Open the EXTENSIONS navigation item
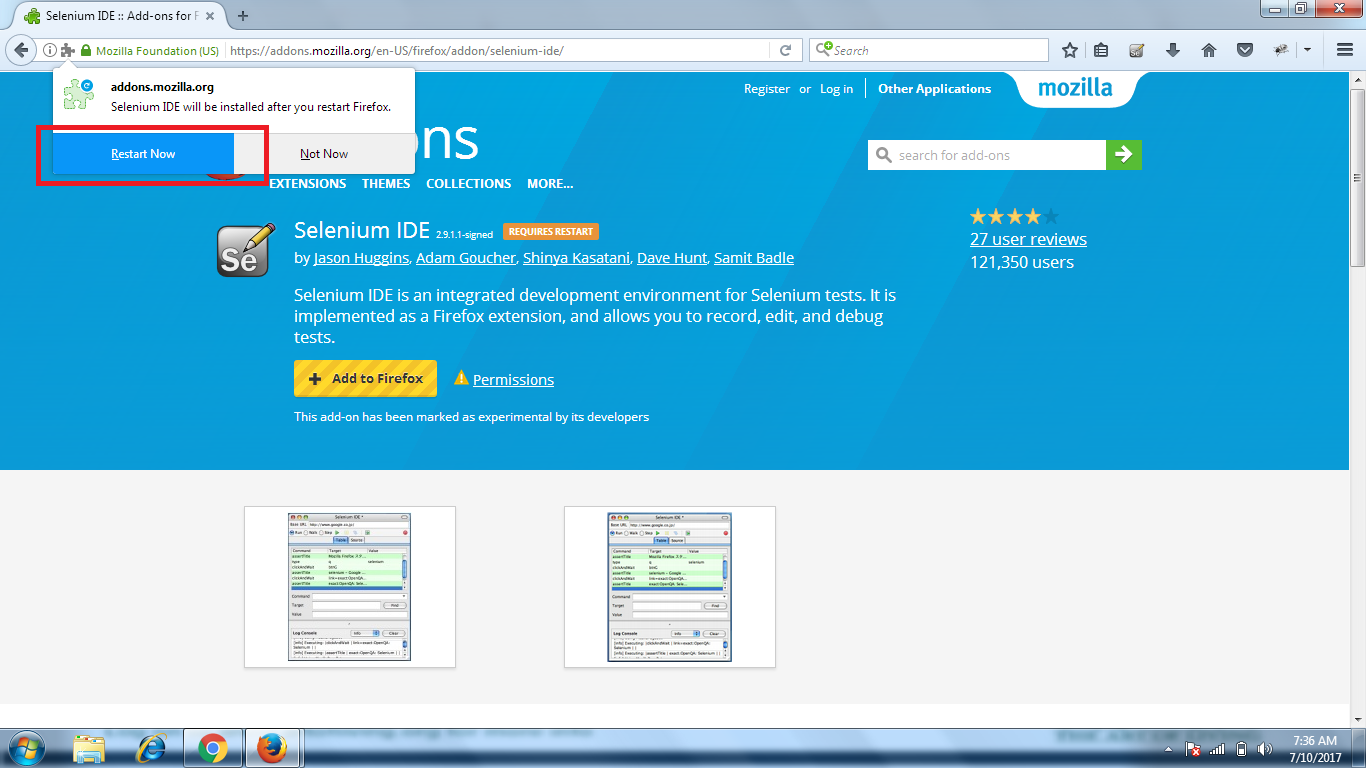Screen dimensions: 1366x768 [308, 184]
